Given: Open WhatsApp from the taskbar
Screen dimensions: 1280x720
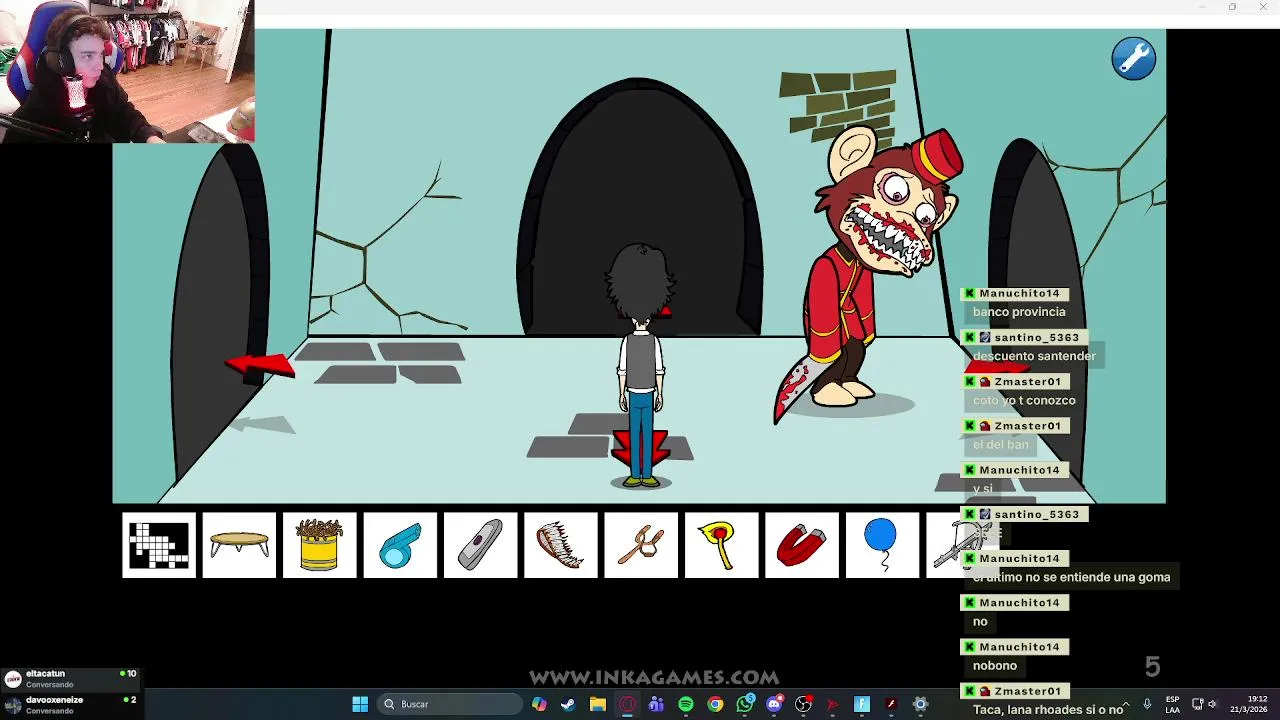Looking at the screenshot, I should tap(745, 704).
